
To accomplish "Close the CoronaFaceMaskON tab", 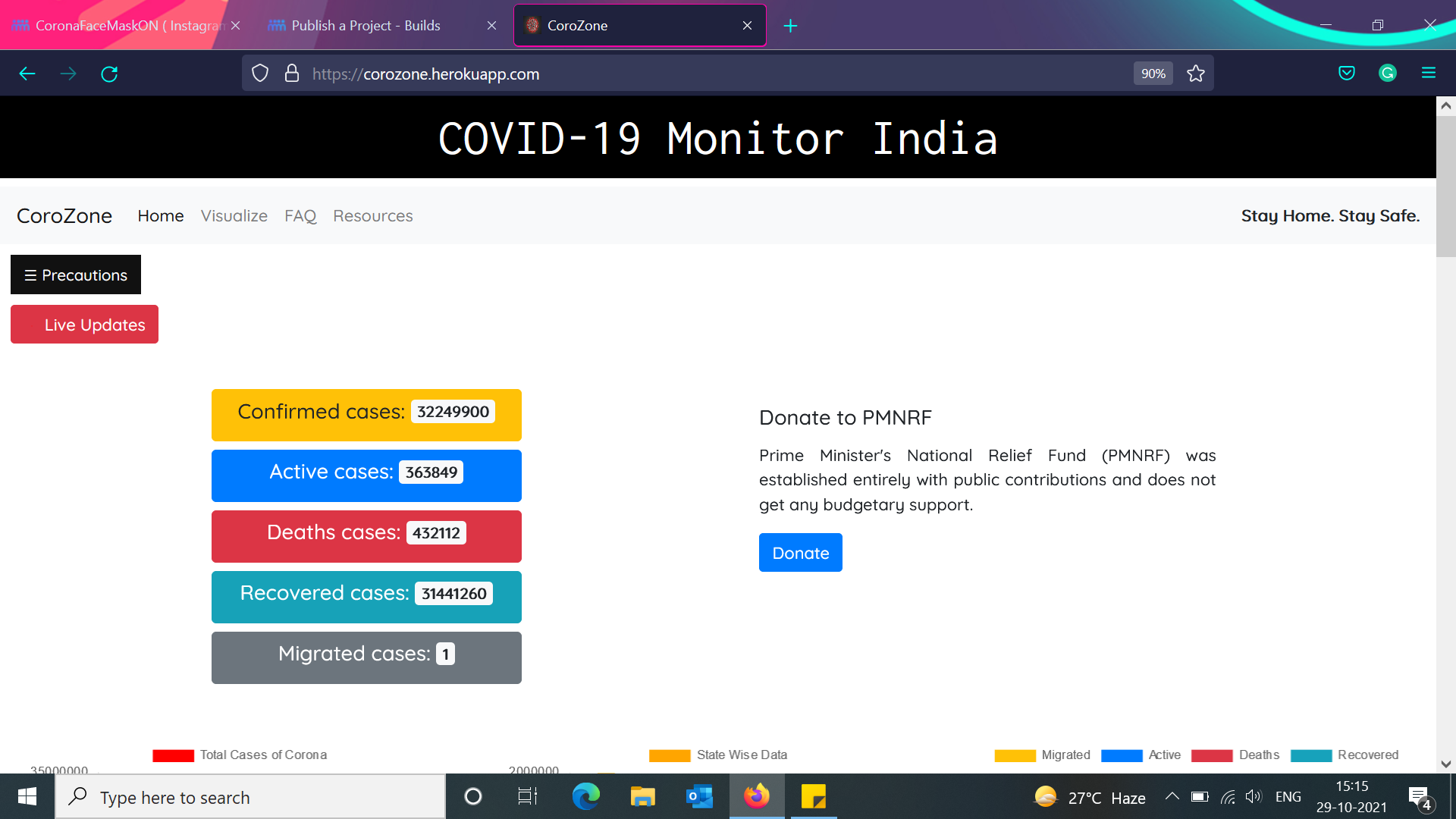I will coord(236,26).
